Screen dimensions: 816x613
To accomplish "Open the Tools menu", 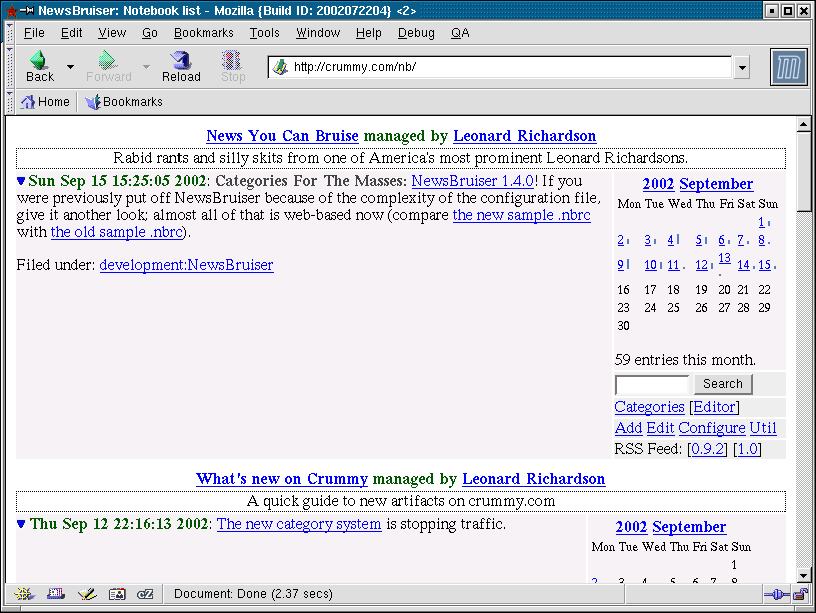I will point(264,33).
